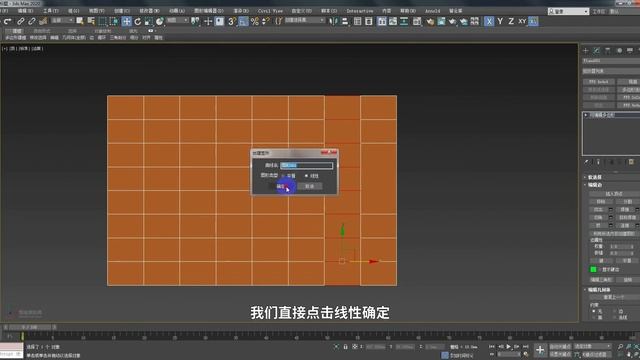Screen dimensions: 640x360
Task: Open the Modifier List dropdown
Action: pyautogui.click(x=611, y=71)
